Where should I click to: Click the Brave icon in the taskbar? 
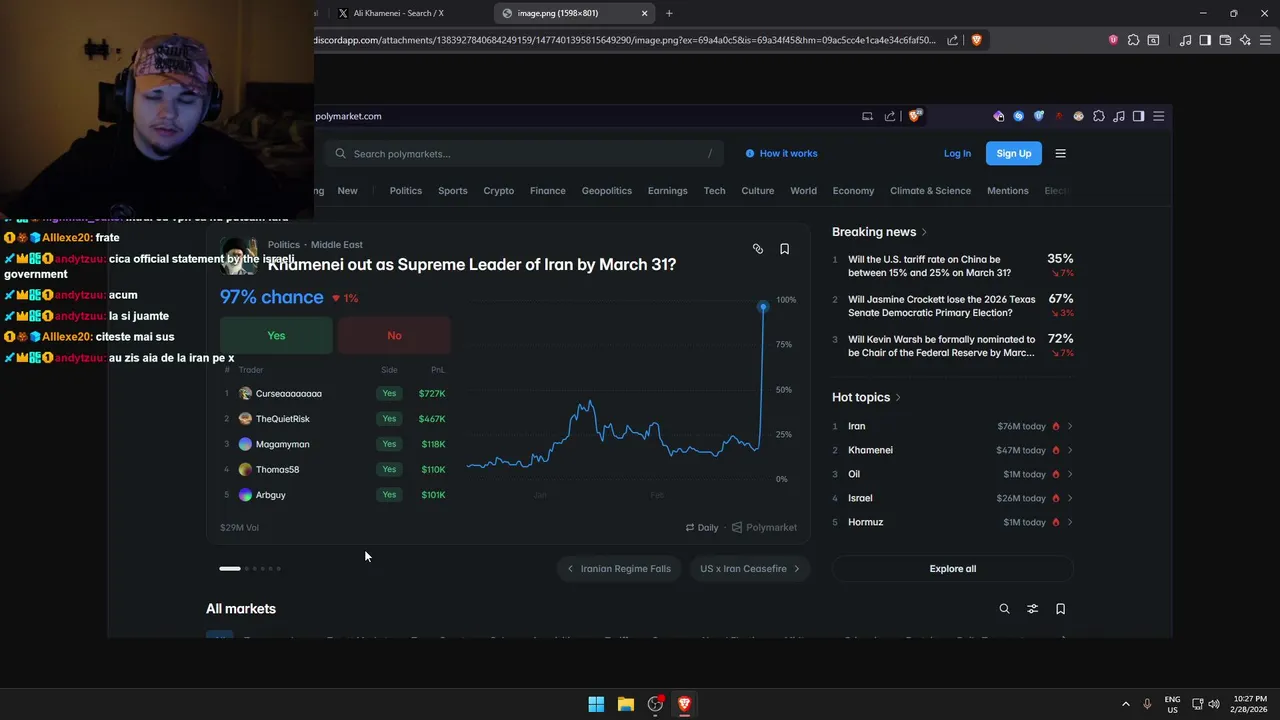click(x=684, y=704)
